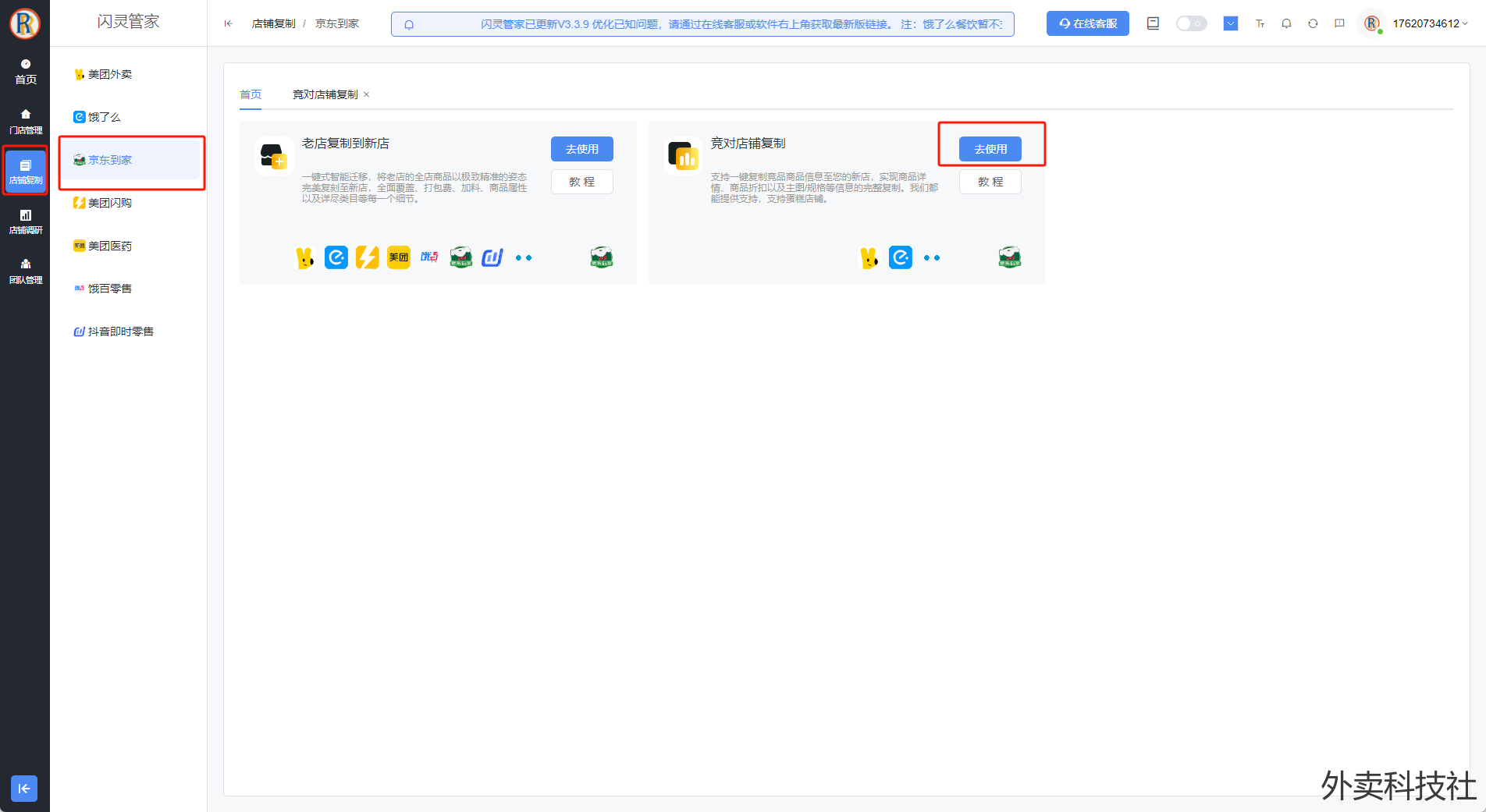Click the feedback message icon in header

1339,23
